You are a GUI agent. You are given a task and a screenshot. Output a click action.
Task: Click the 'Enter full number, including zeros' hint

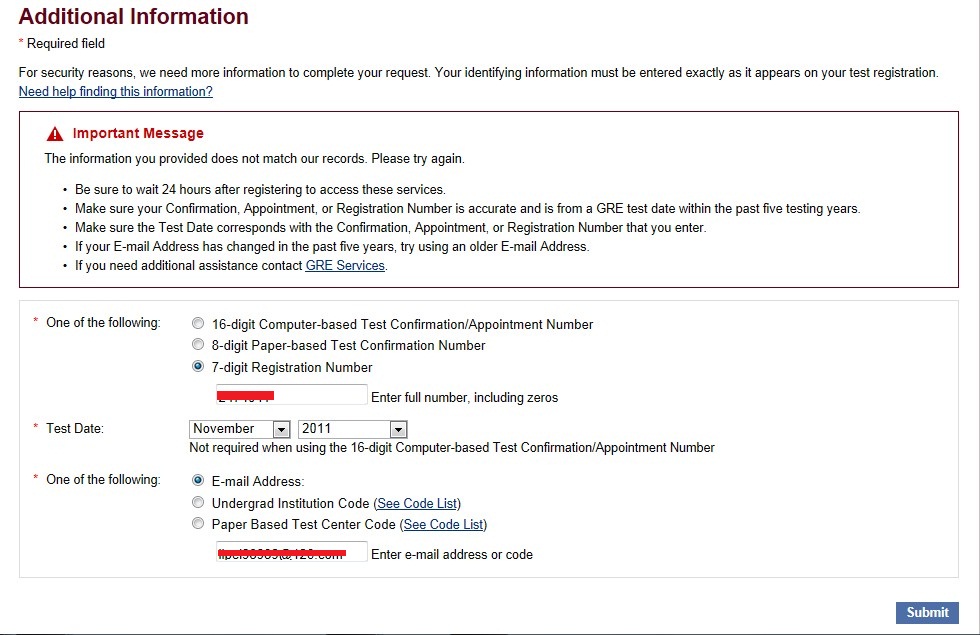click(x=464, y=398)
